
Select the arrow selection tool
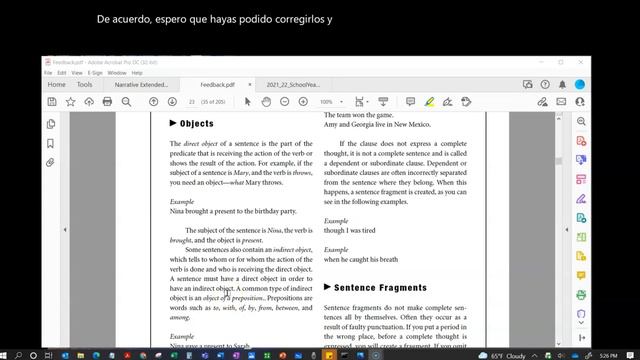tap(247, 102)
